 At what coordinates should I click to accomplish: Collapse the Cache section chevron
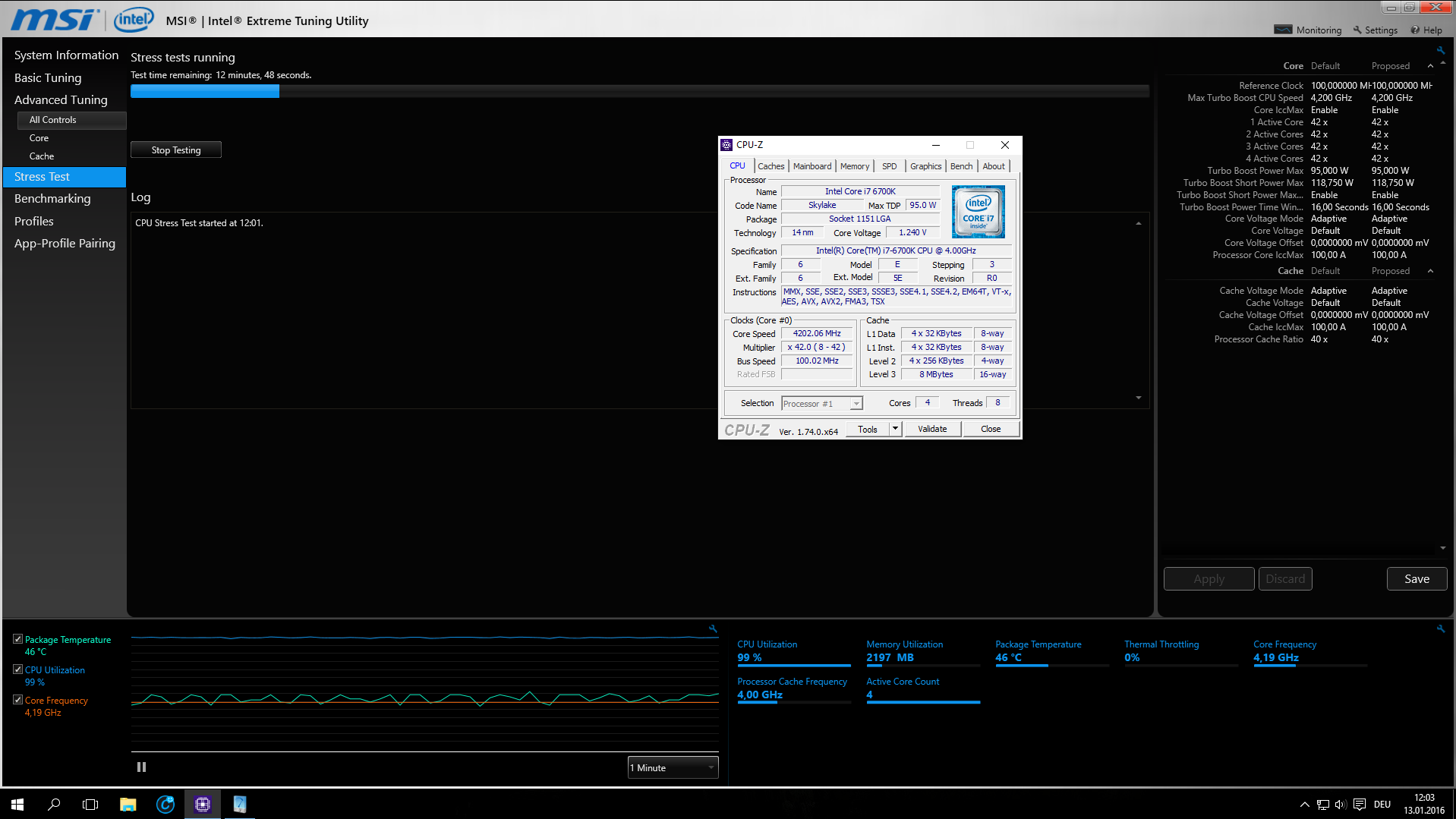point(1430,271)
